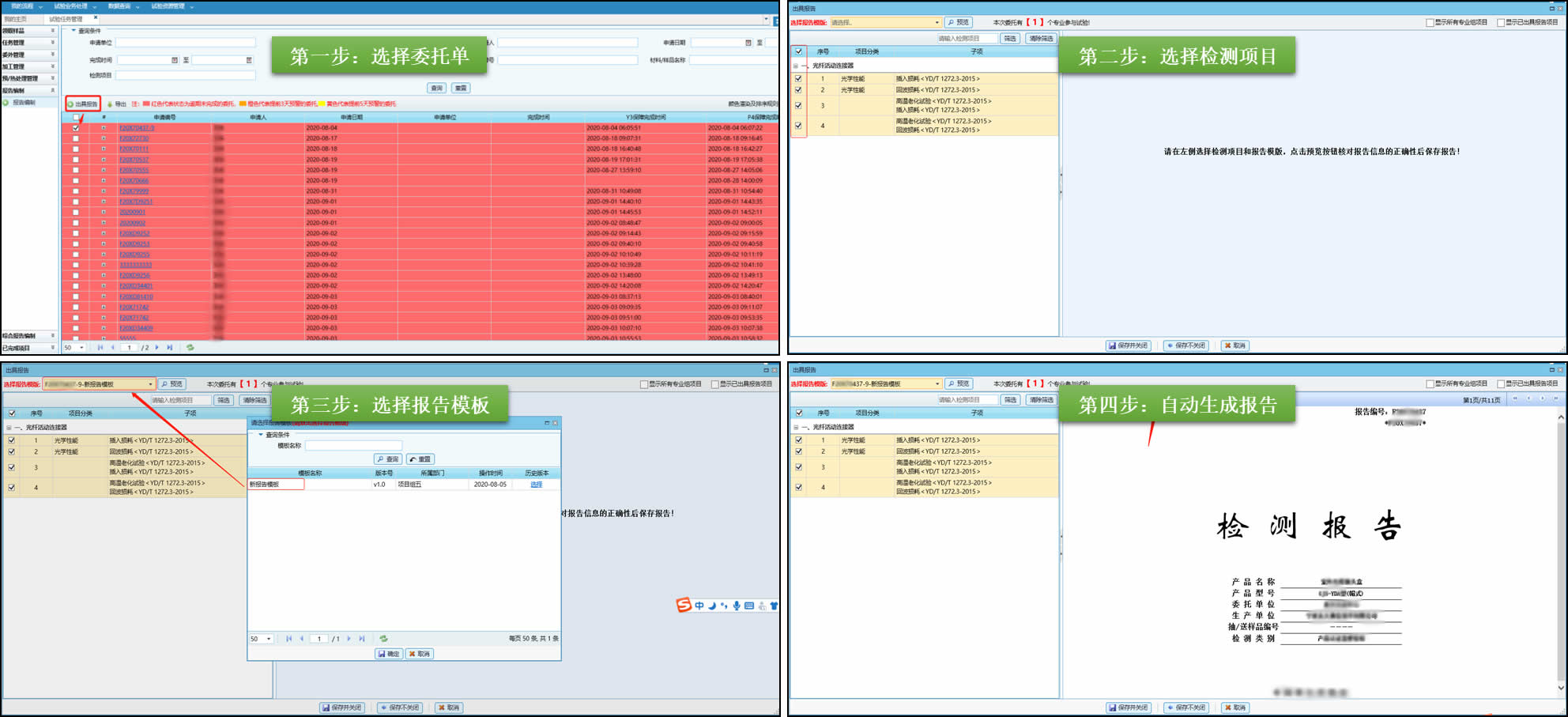The height and width of the screenshot is (717, 1568).
Task: Click the microphone icon in the IME toolbar
Action: click(x=737, y=606)
